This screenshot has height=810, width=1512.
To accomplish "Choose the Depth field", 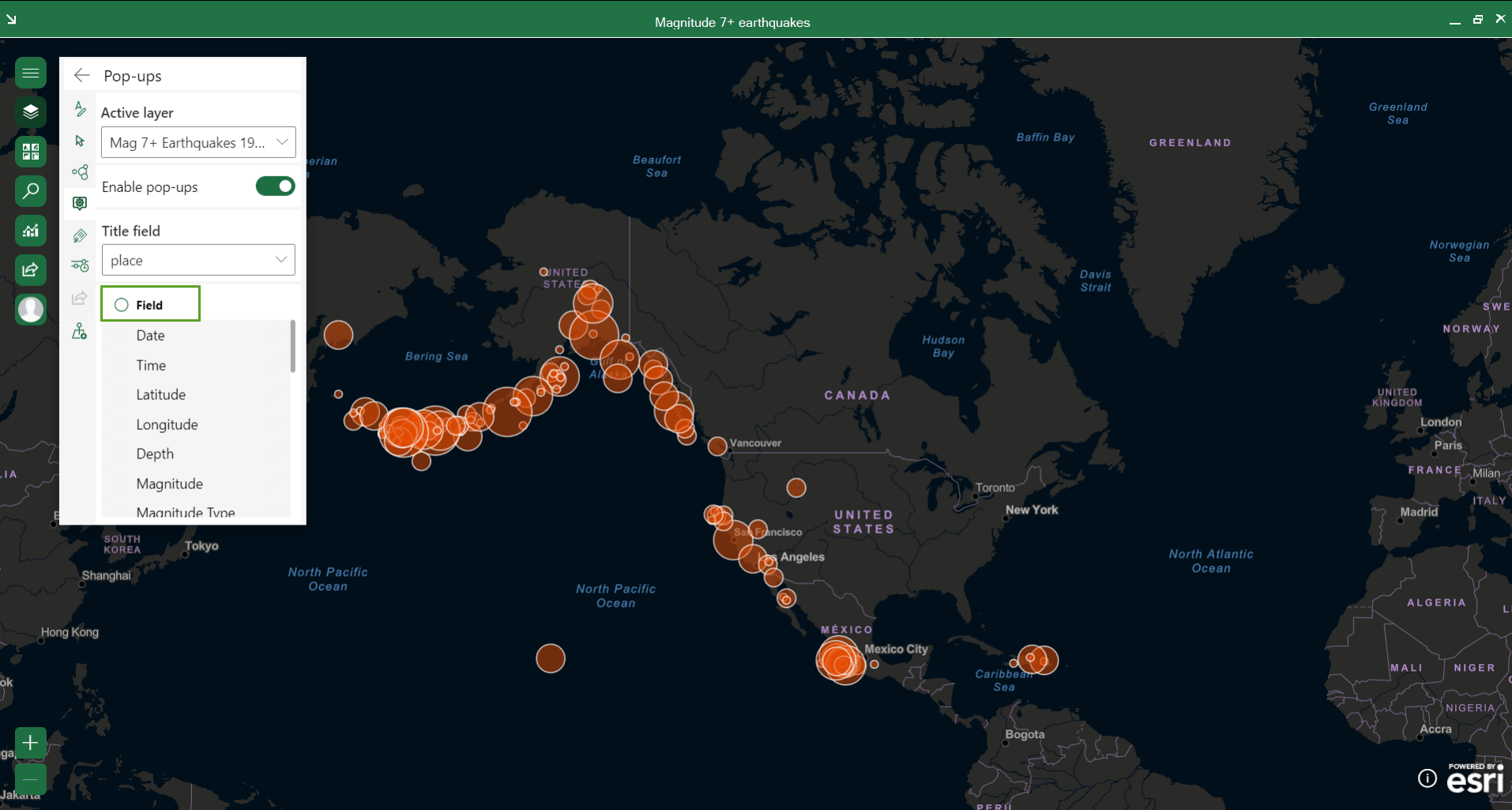I will [155, 454].
